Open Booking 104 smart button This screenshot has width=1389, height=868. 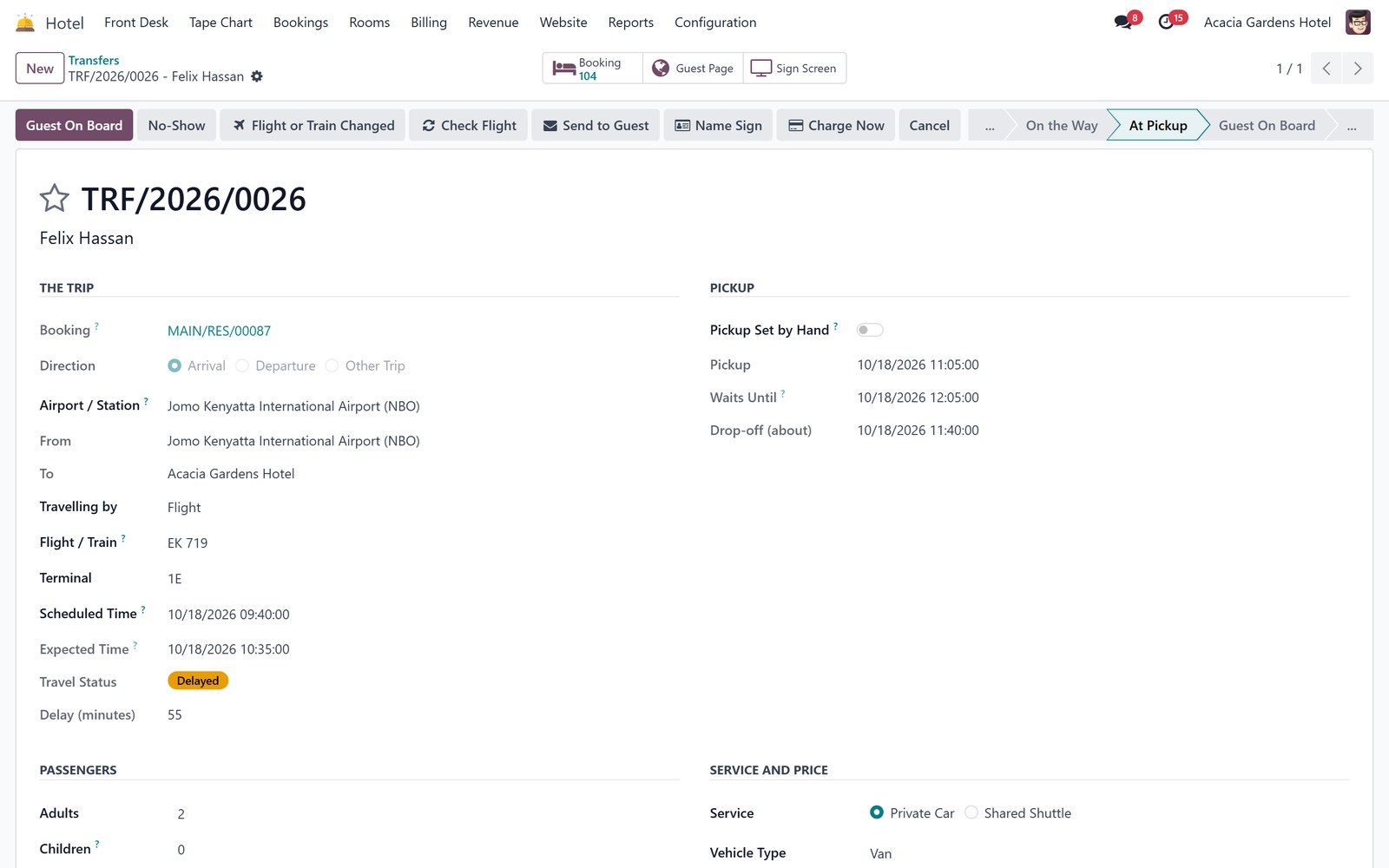pos(593,69)
